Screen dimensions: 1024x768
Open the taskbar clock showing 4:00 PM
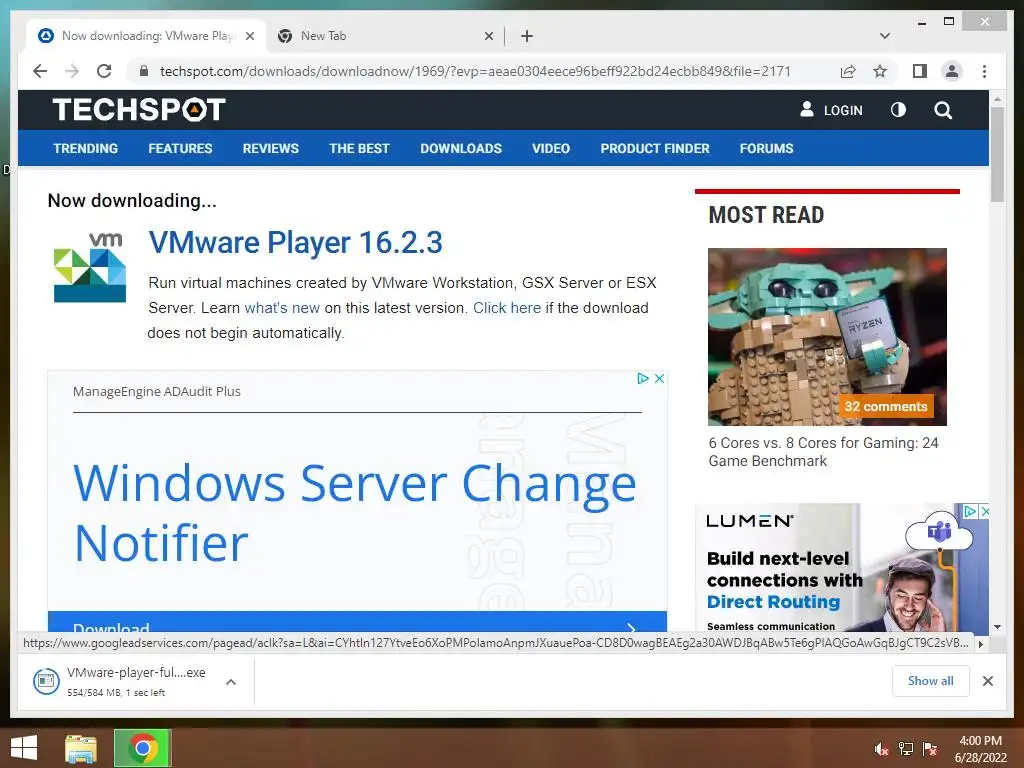980,749
